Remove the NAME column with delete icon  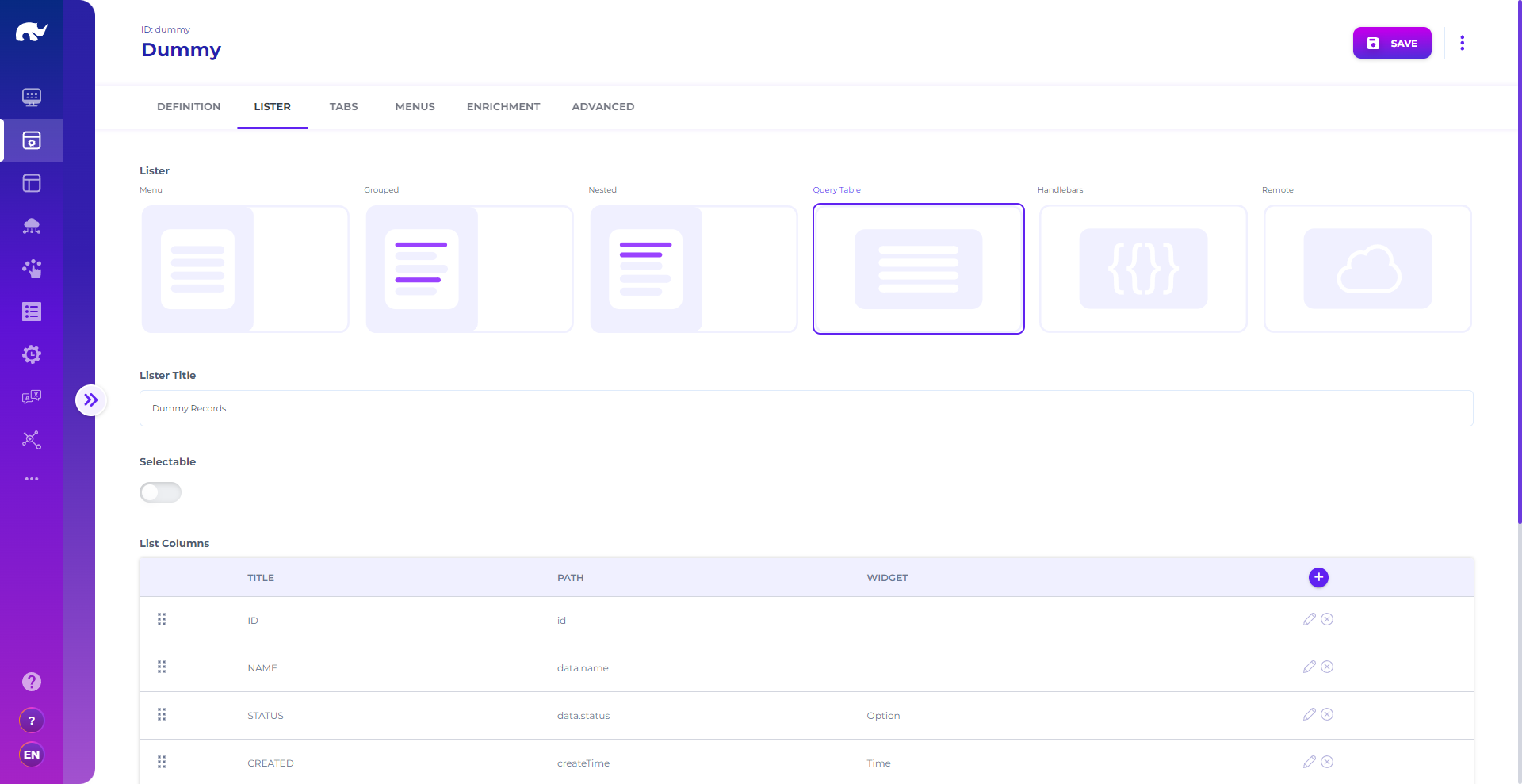point(1327,667)
